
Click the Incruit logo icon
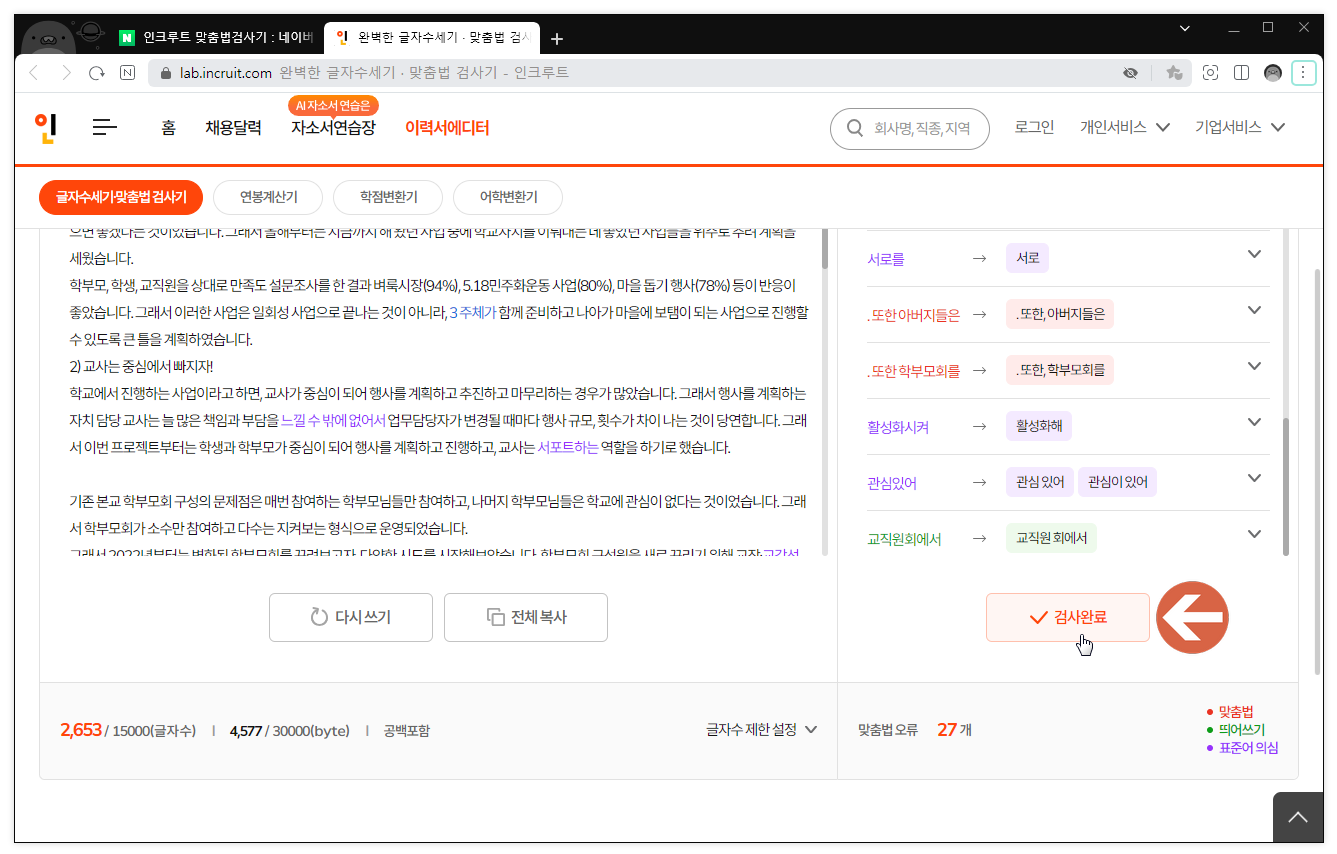45,128
